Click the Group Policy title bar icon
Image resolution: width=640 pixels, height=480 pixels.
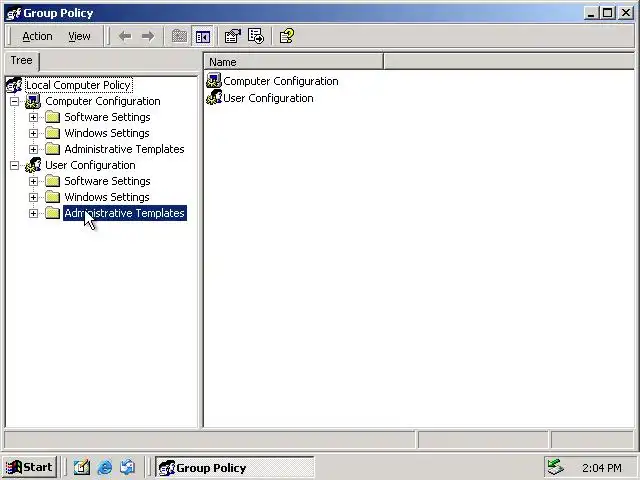pyautogui.click(x=13, y=13)
